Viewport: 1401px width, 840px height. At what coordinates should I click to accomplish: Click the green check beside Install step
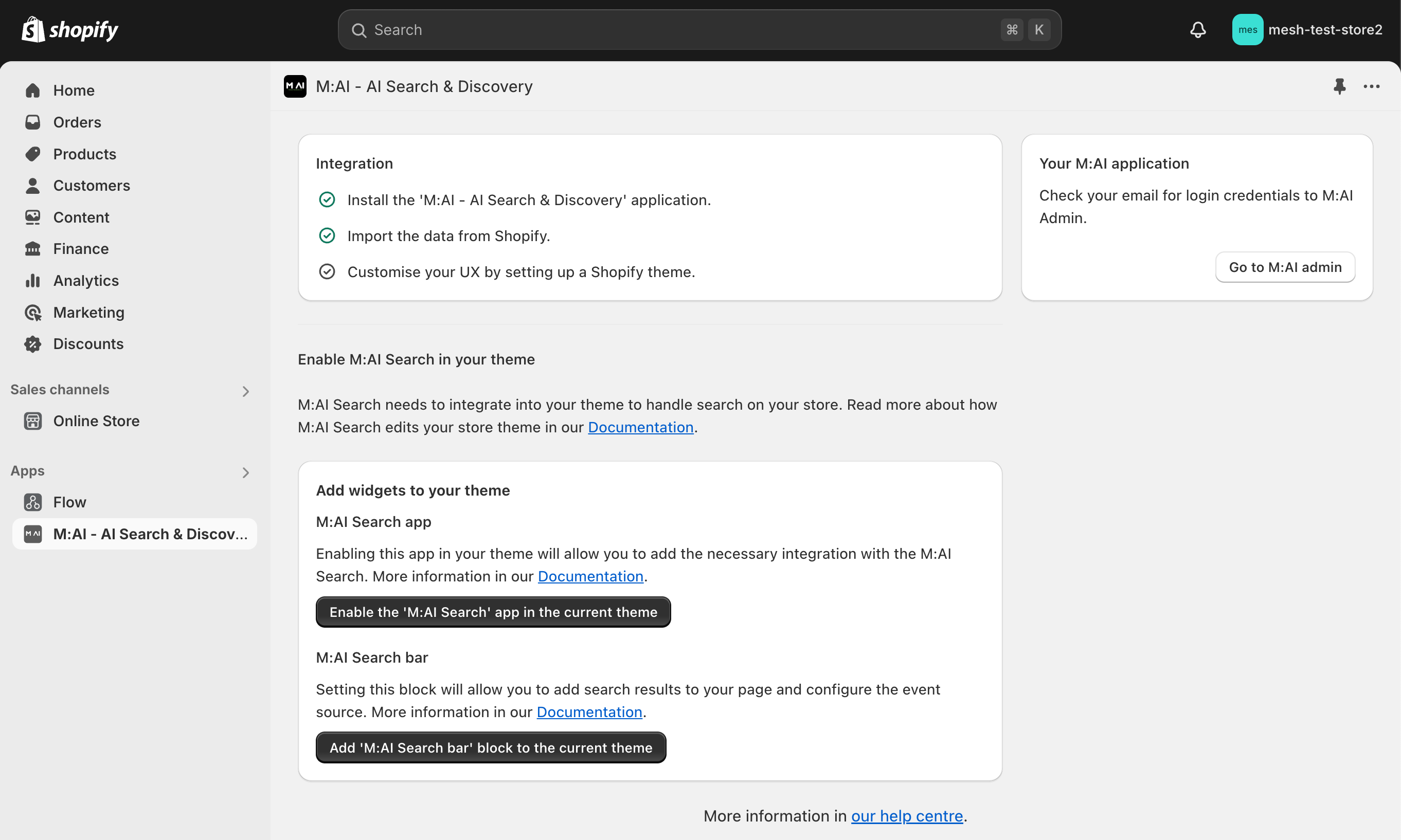(x=327, y=200)
